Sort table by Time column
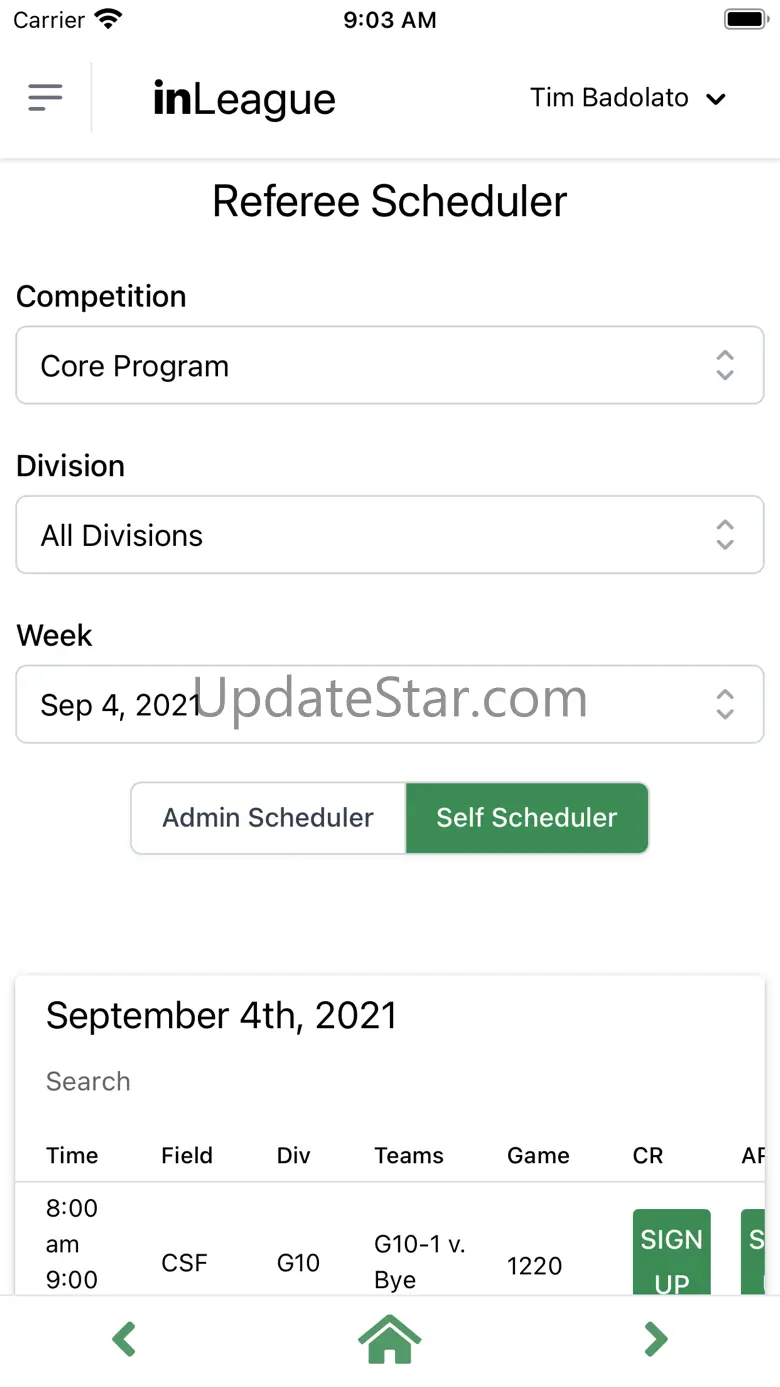The height and width of the screenshot is (1387, 780). [72, 1155]
